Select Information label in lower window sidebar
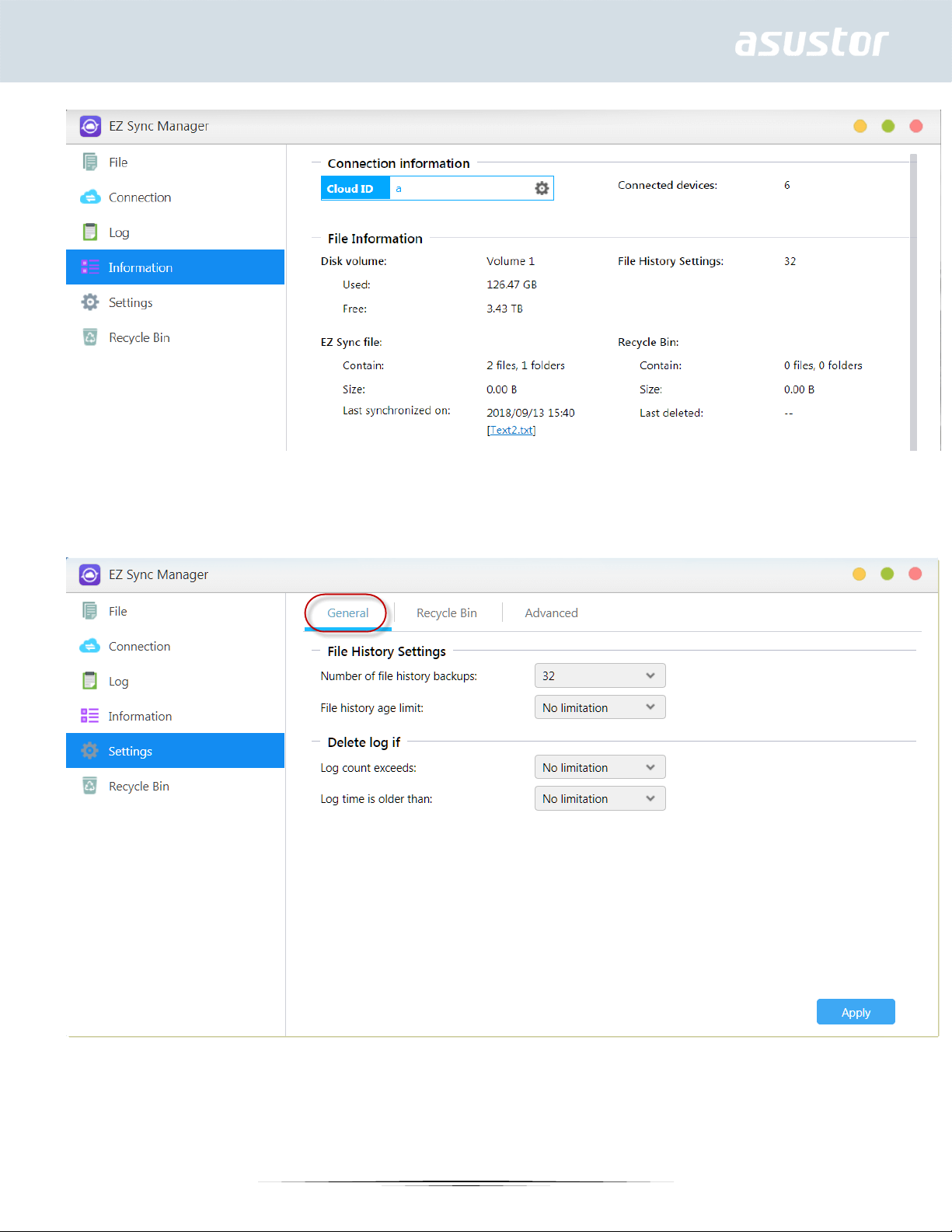Viewport: 952px width, 1232px height. 140,717
